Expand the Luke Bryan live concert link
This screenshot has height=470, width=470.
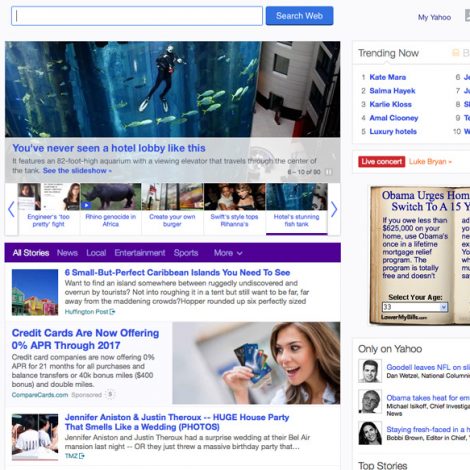[x=430, y=162]
